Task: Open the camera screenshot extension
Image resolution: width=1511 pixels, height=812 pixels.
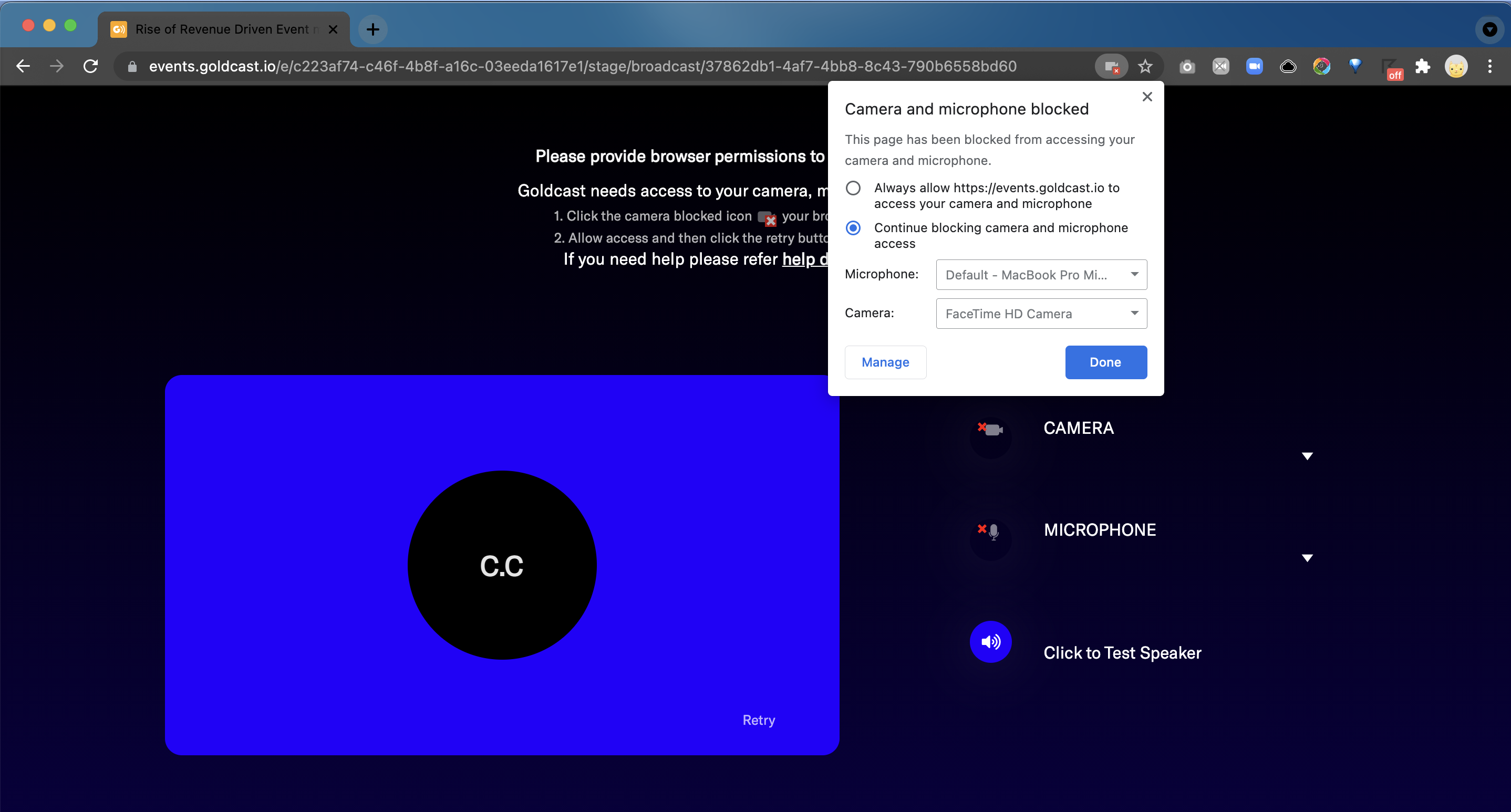Action: click(1187, 67)
